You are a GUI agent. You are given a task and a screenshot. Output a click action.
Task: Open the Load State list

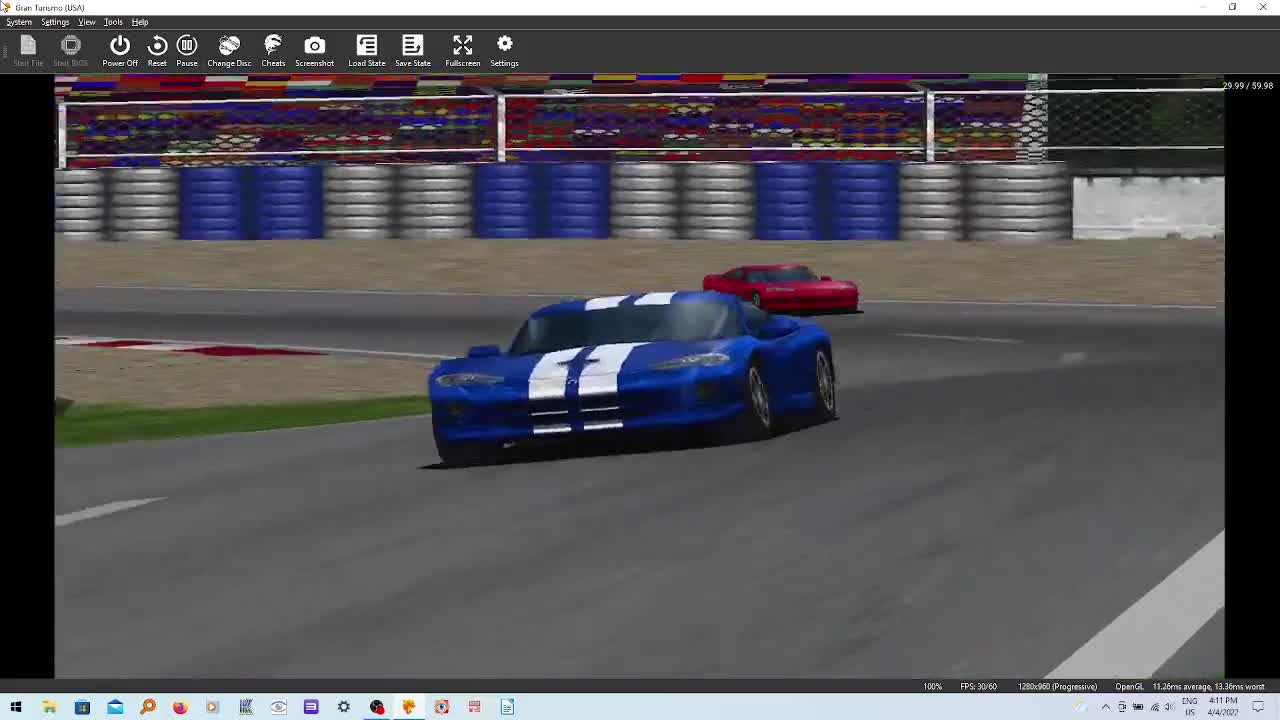coord(367,51)
